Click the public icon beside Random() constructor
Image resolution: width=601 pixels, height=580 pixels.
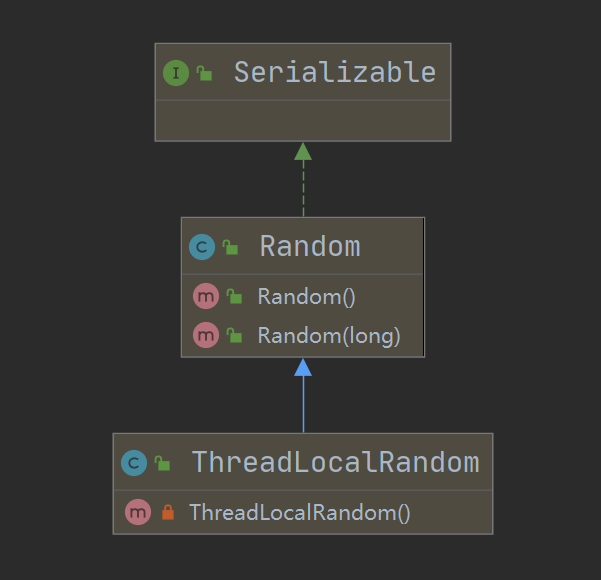pyautogui.click(x=235, y=297)
